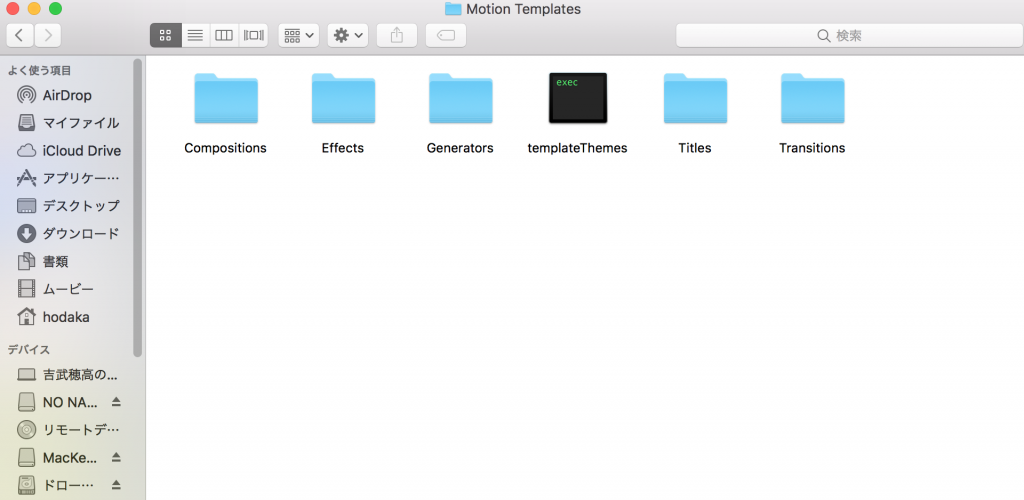The height and width of the screenshot is (500, 1024).
Task: Open the gear action menu
Action: [x=348, y=35]
